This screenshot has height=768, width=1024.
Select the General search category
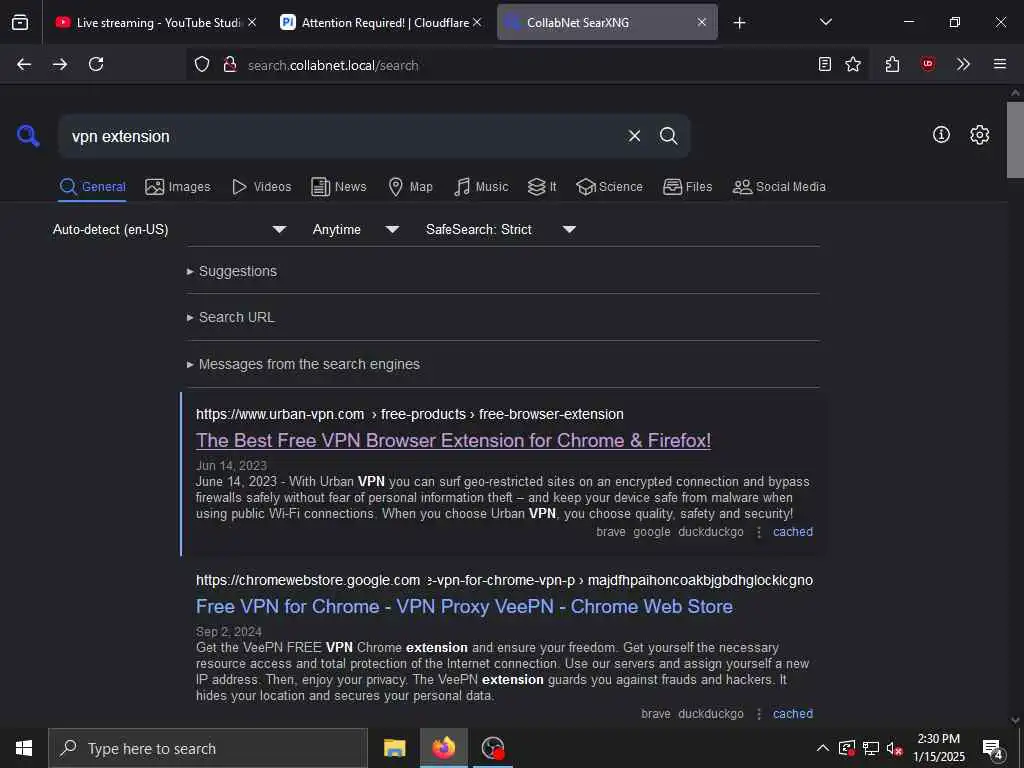(x=92, y=187)
